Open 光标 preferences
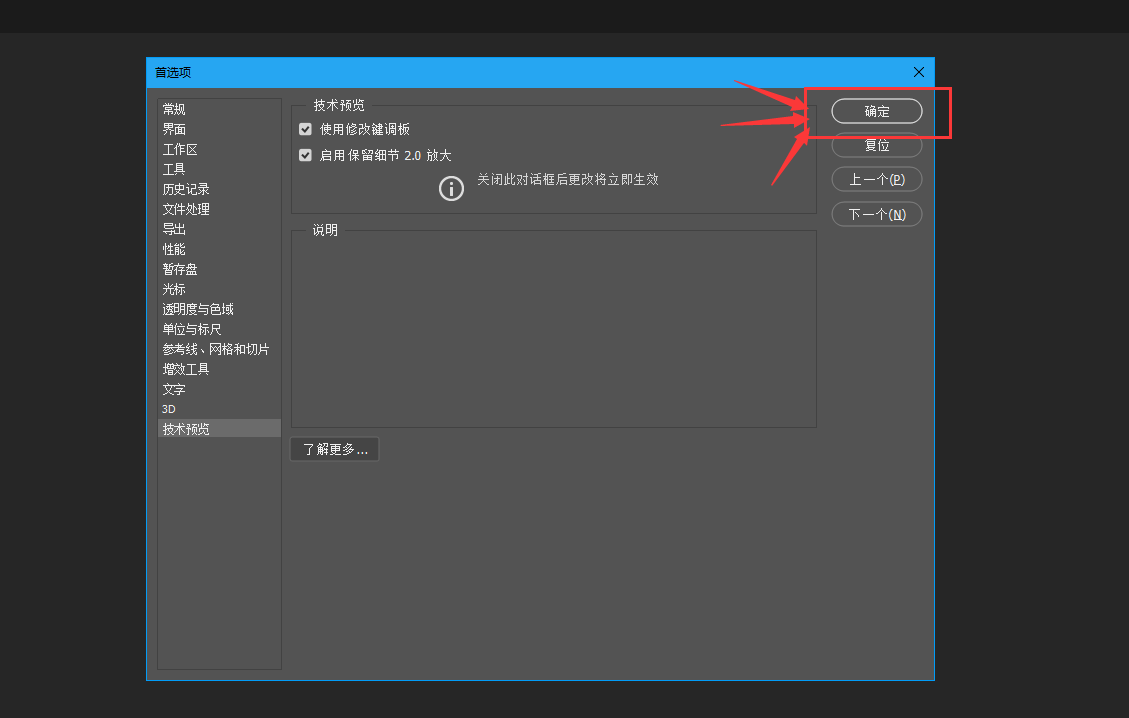Image resolution: width=1129 pixels, height=718 pixels. click(219, 289)
